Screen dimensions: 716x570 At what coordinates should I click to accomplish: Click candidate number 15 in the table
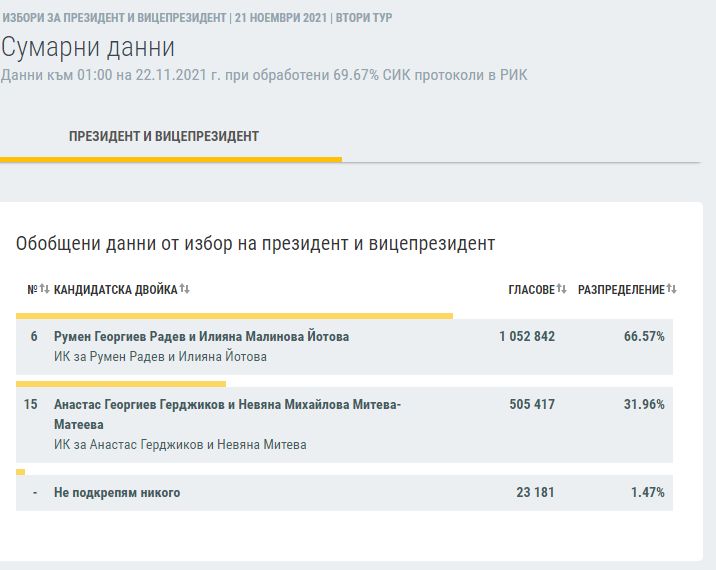click(30, 405)
